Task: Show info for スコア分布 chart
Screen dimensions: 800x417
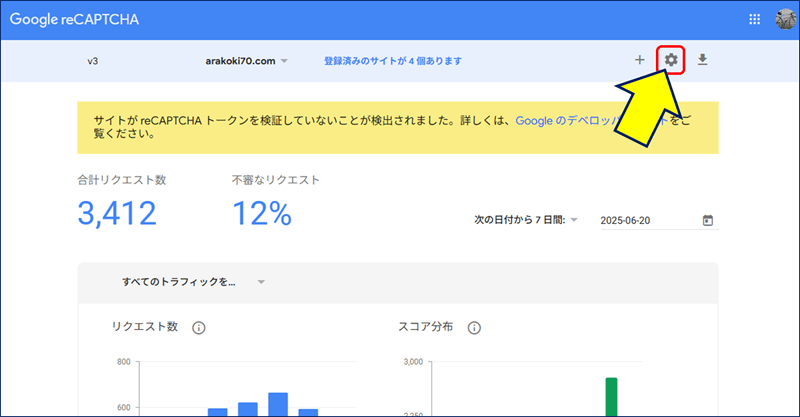Action: 474,328
